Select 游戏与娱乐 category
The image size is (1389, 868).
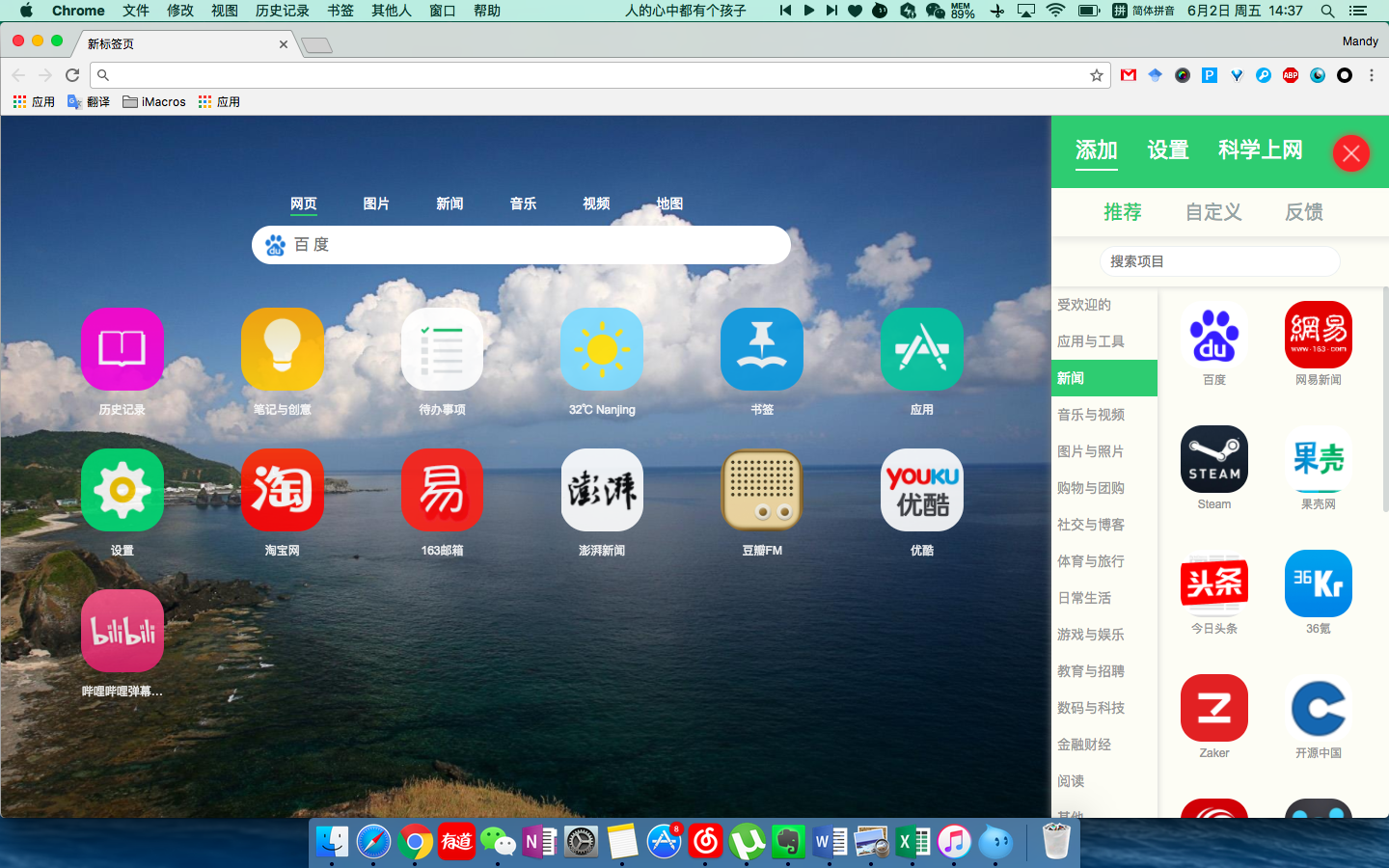click(1104, 635)
